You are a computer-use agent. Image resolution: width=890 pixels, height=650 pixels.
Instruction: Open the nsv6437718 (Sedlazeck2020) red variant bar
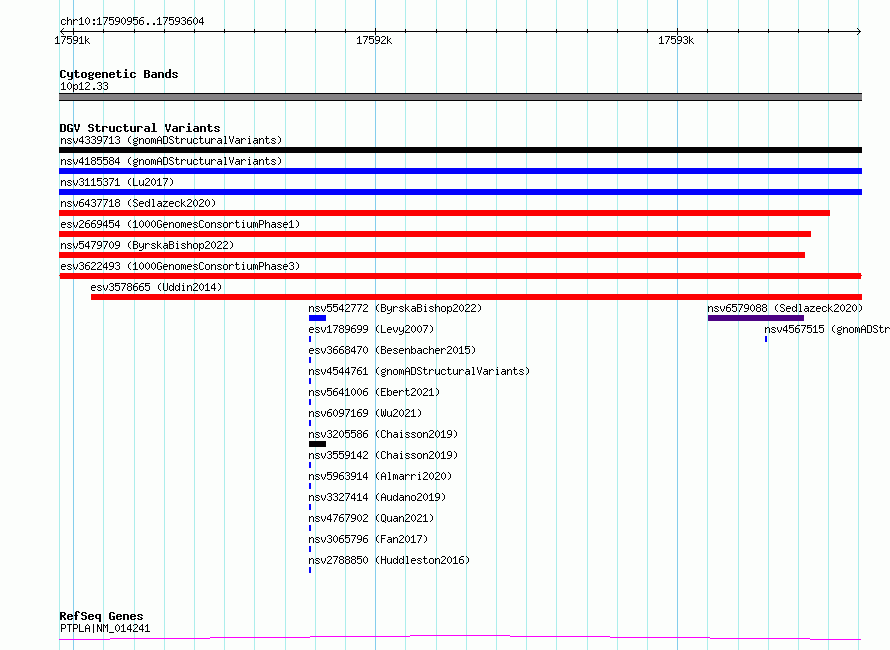(444, 213)
